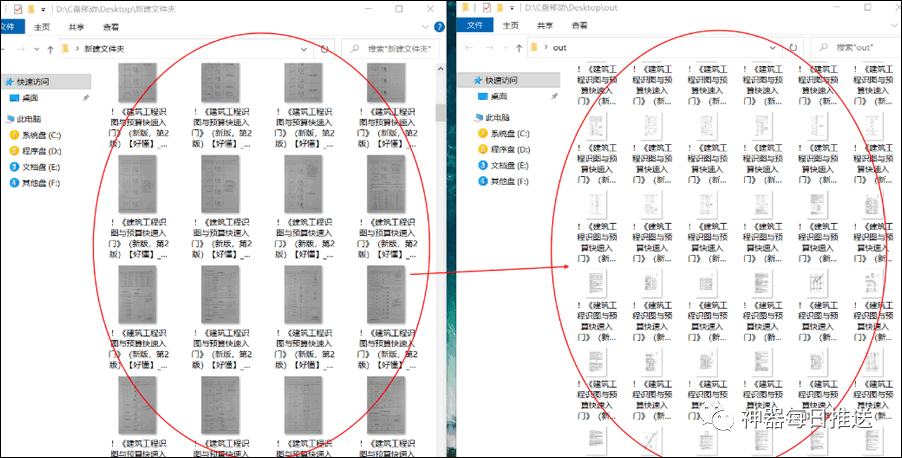Screen dimensions: 902x458
Task: Open recent locations dropdown in 新建文件夹 window
Action: click(x=37, y=49)
